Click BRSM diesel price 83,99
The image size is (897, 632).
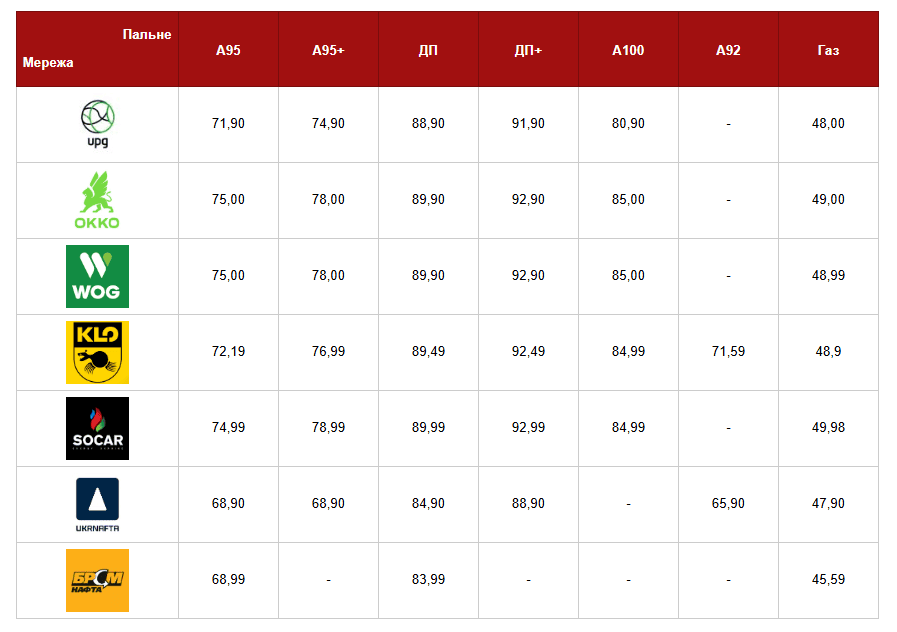click(x=428, y=580)
